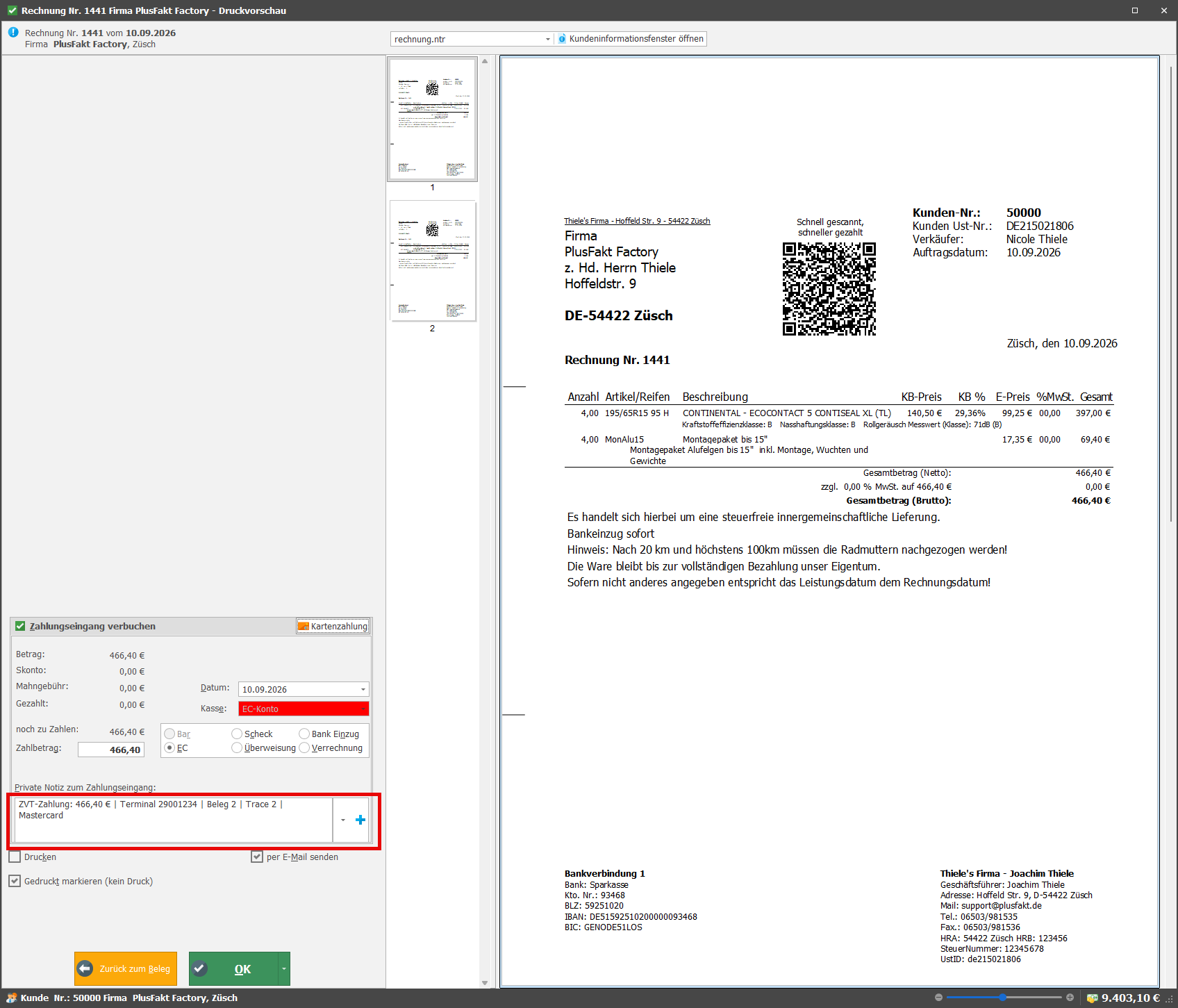Select page 1 thumbnail
This screenshot has width=1178, height=1008.
pyautogui.click(x=432, y=119)
